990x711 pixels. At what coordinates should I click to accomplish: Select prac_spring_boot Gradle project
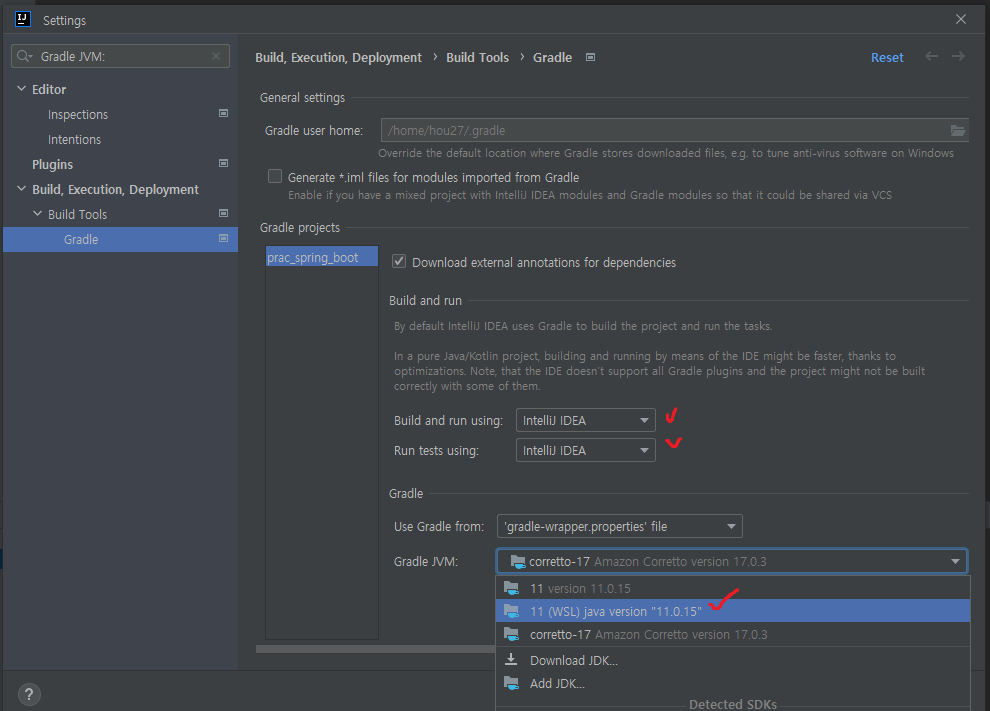[322, 257]
